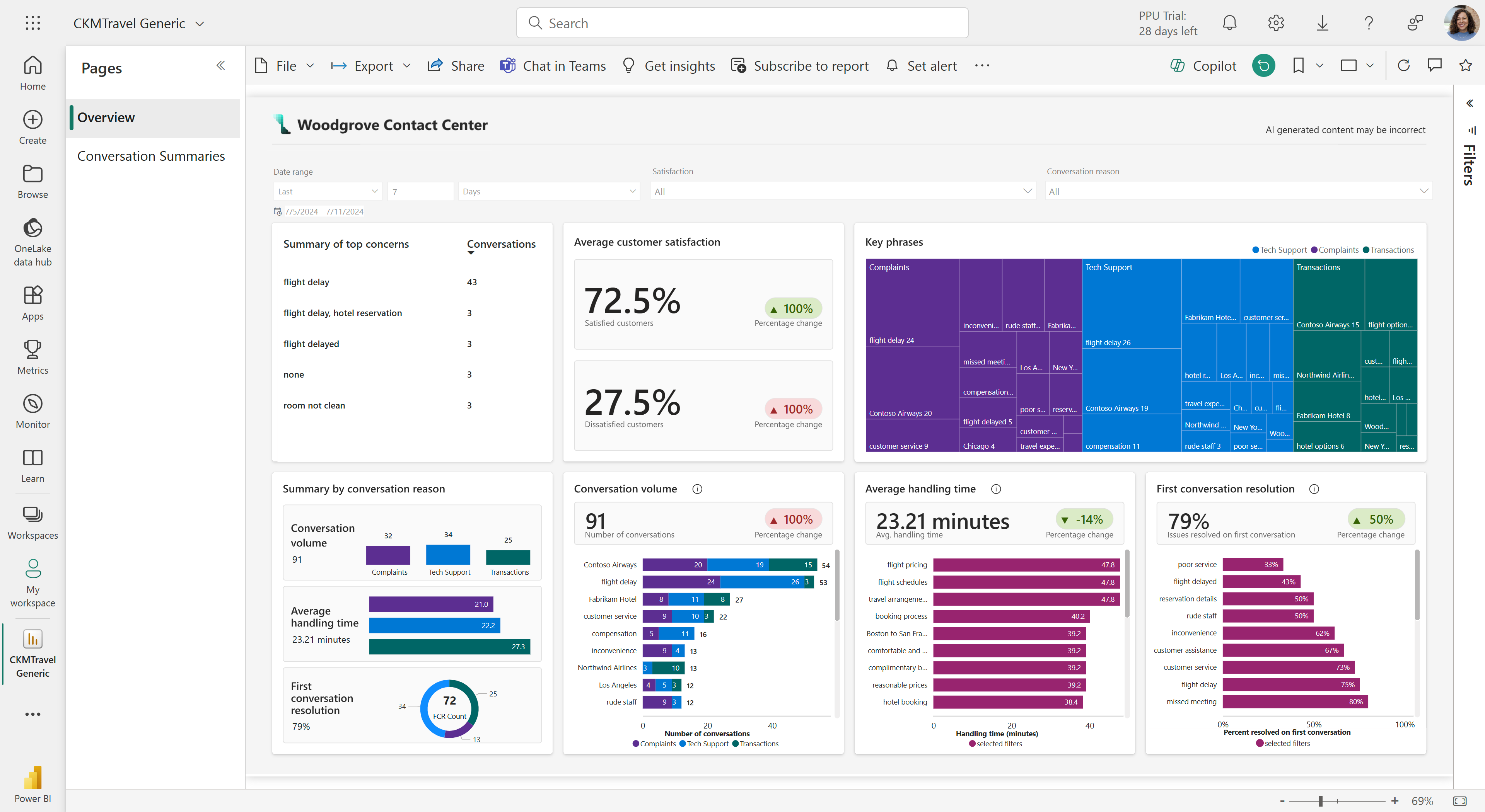The width and height of the screenshot is (1485, 812).
Task: Click the date range number field
Action: [420, 191]
